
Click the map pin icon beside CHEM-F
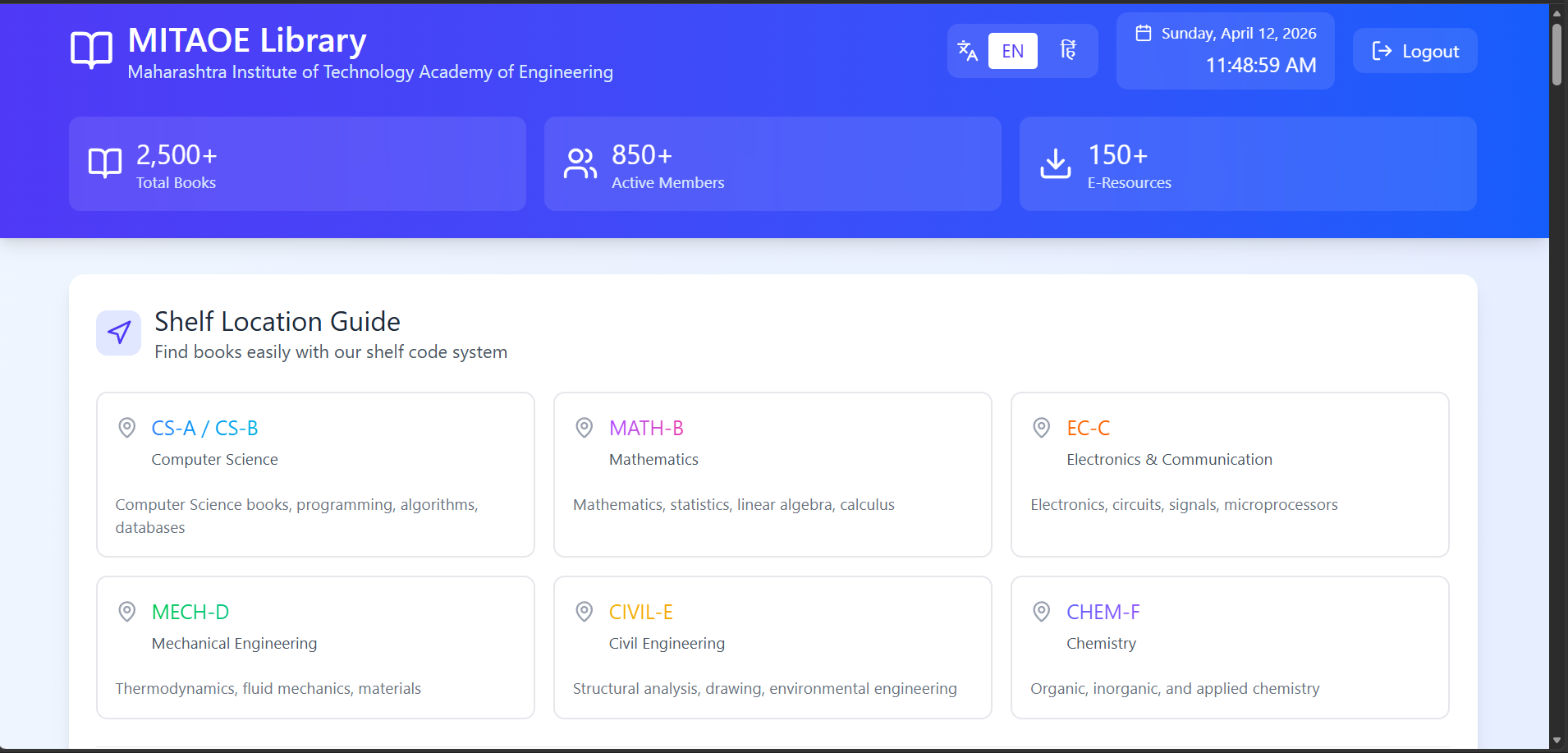(1041, 612)
